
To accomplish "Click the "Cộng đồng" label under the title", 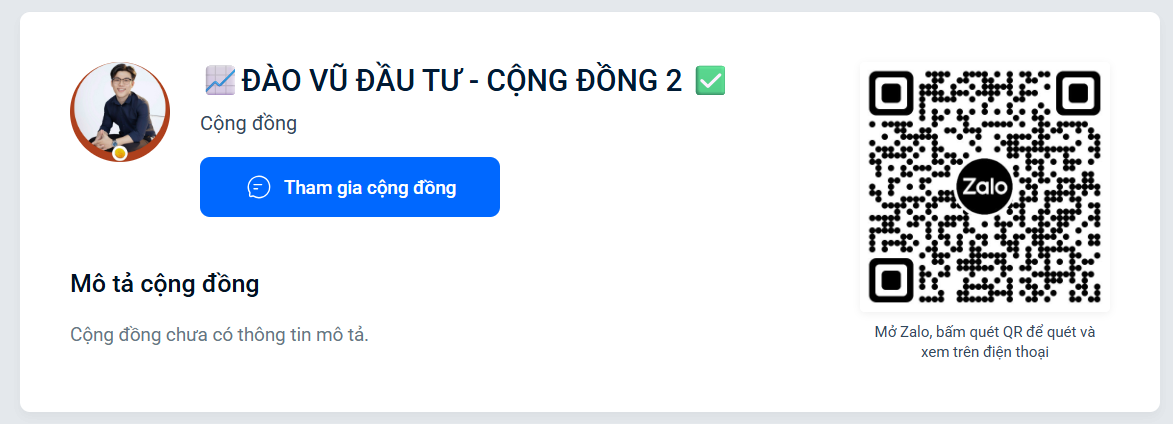I will [248, 124].
